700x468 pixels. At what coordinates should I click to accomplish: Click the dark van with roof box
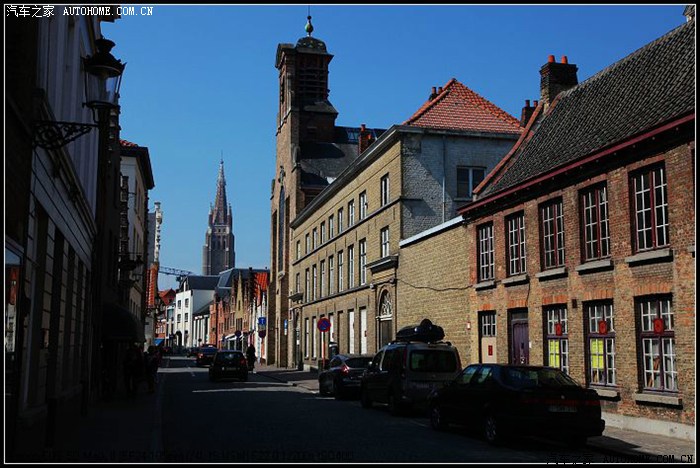coord(410,373)
